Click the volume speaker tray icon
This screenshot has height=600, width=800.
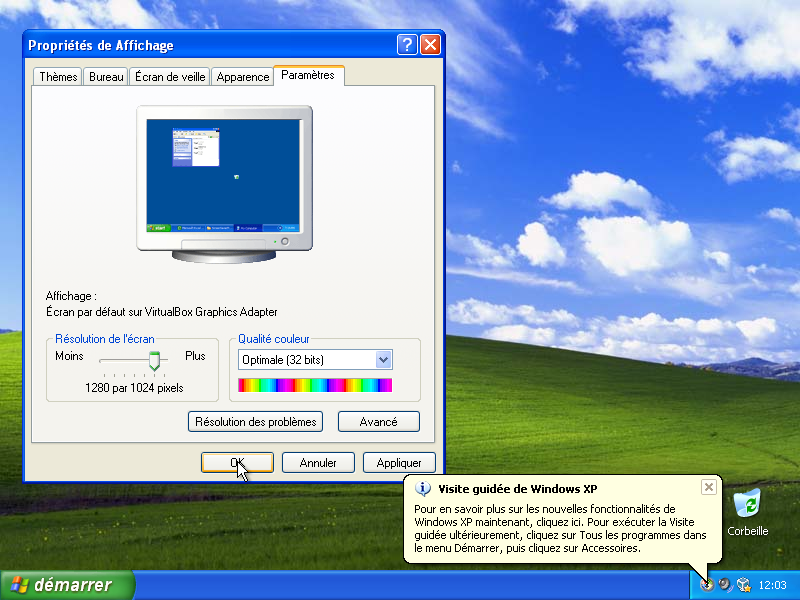coord(725,585)
